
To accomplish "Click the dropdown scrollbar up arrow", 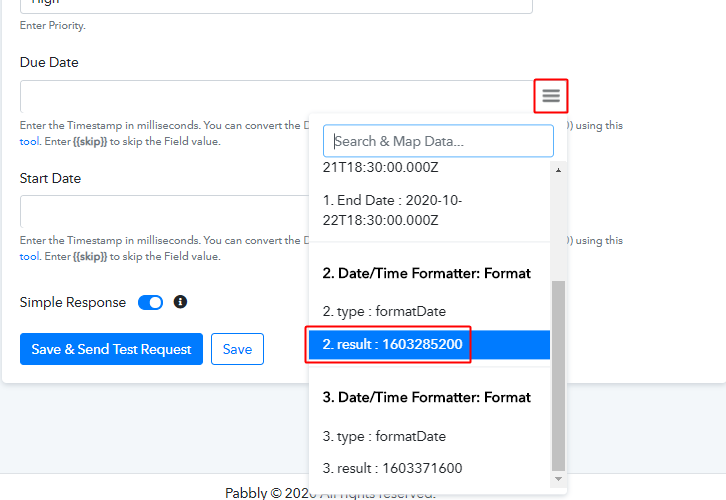I will pyautogui.click(x=558, y=170).
